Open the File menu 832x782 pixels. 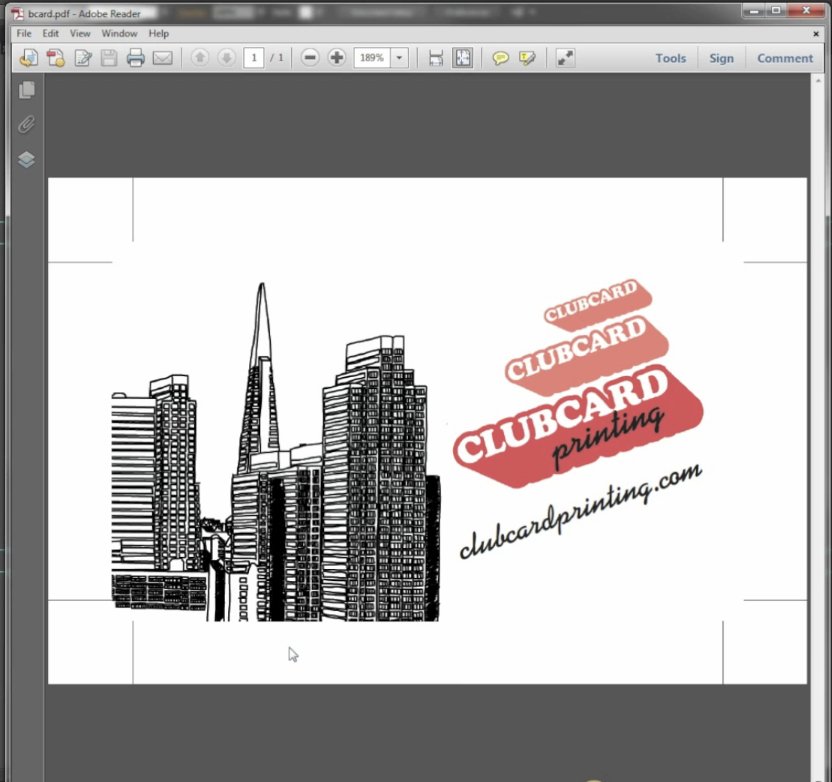pos(22,33)
